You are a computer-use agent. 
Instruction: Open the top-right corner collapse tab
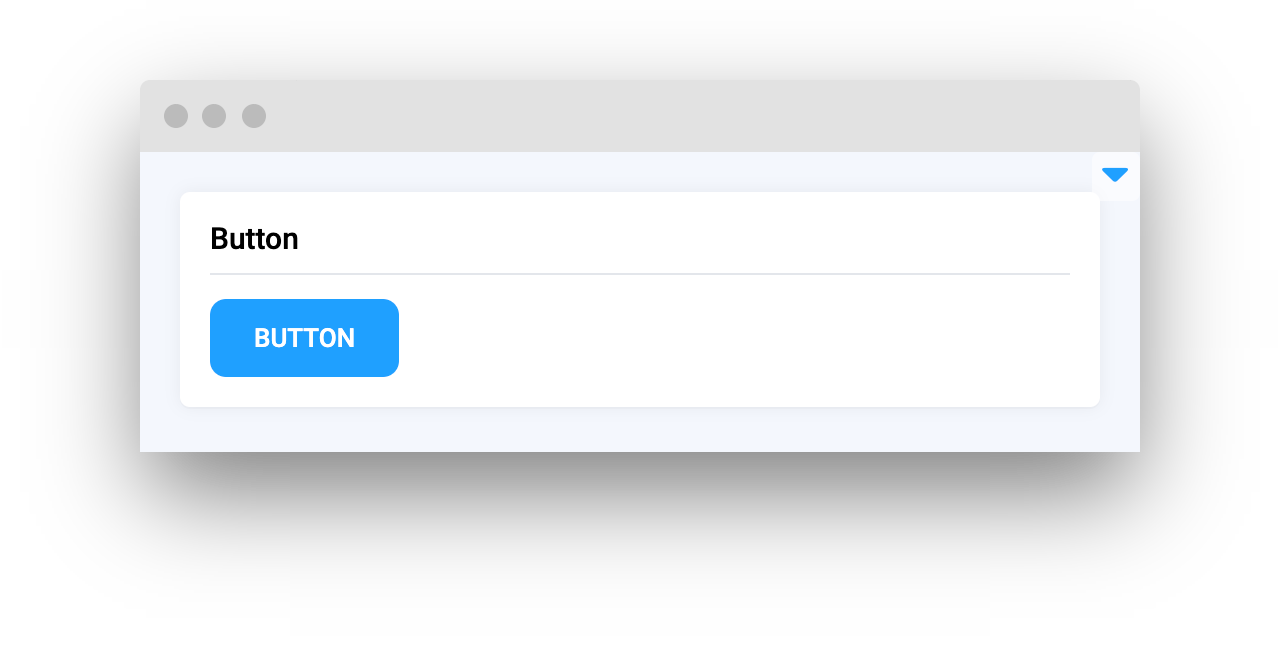click(x=1116, y=176)
